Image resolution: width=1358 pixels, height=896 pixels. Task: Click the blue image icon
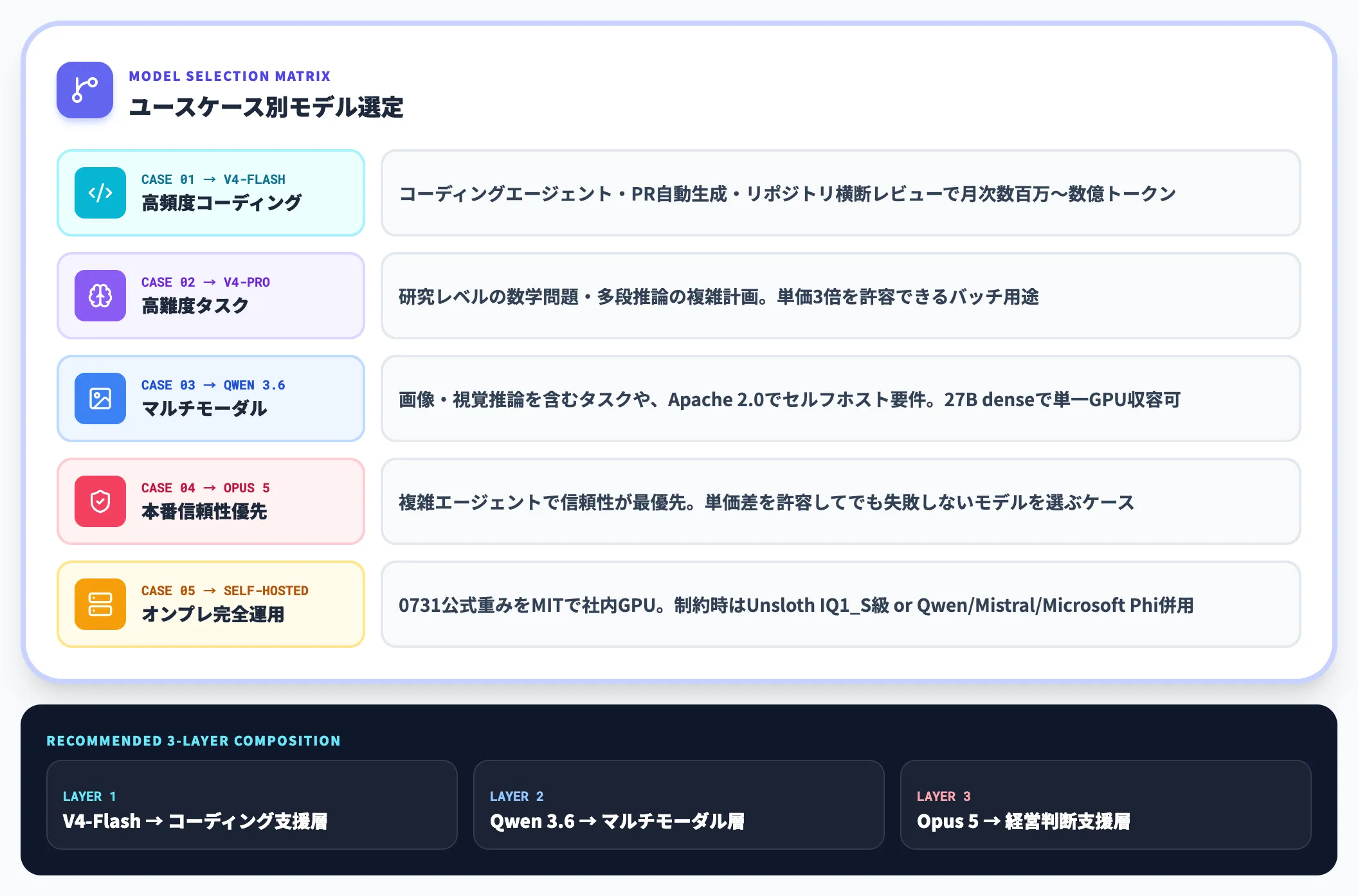(100, 399)
